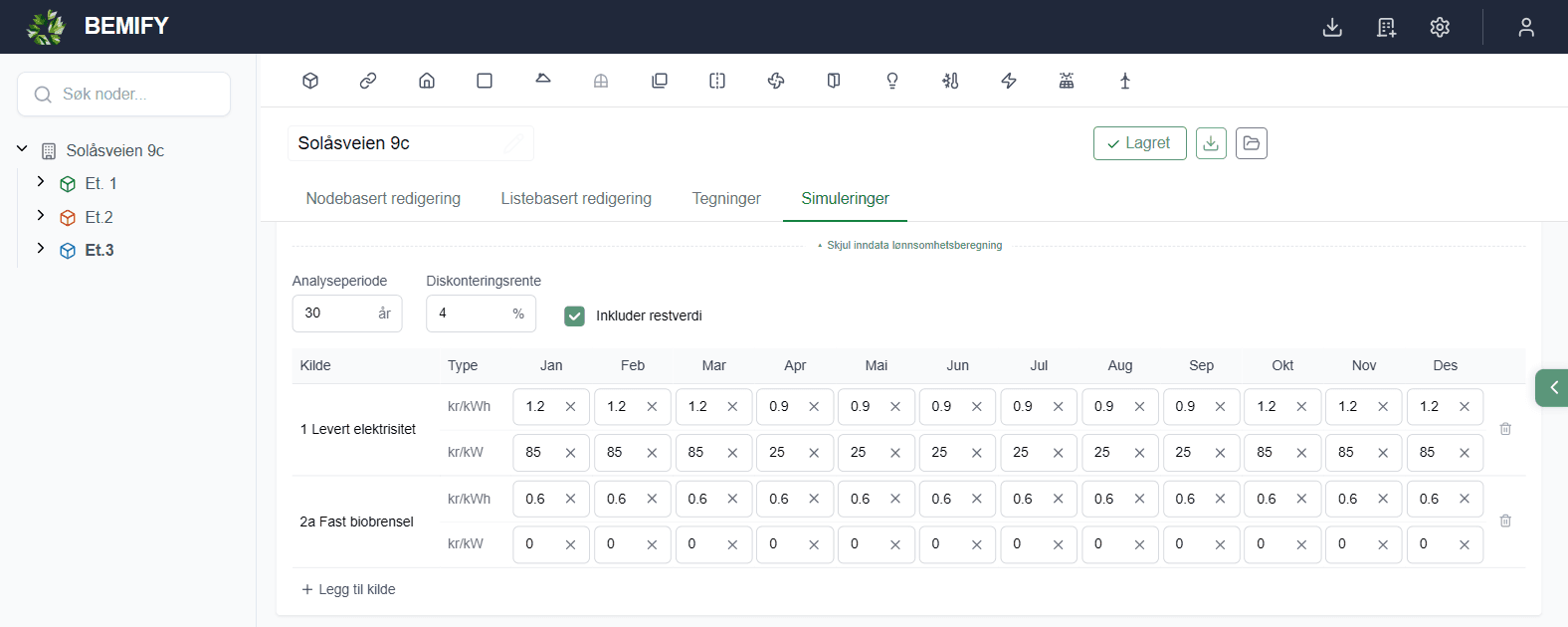Open the user profile icon
The image size is (1568, 627).
(1526, 27)
